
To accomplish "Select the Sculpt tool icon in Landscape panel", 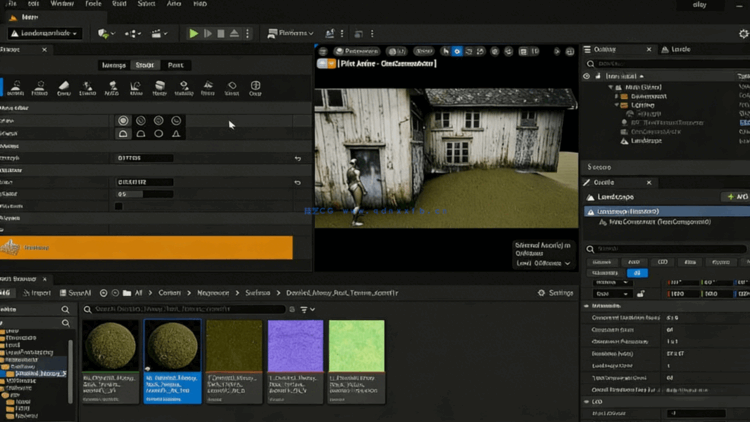I will click(x=16, y=88).
